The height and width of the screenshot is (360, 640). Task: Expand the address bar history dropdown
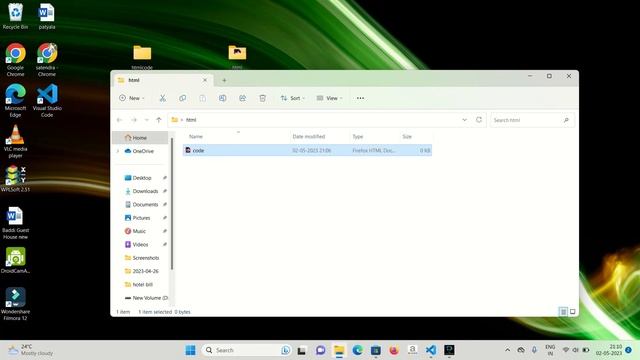pyautogui.click(x=464, y=120)
